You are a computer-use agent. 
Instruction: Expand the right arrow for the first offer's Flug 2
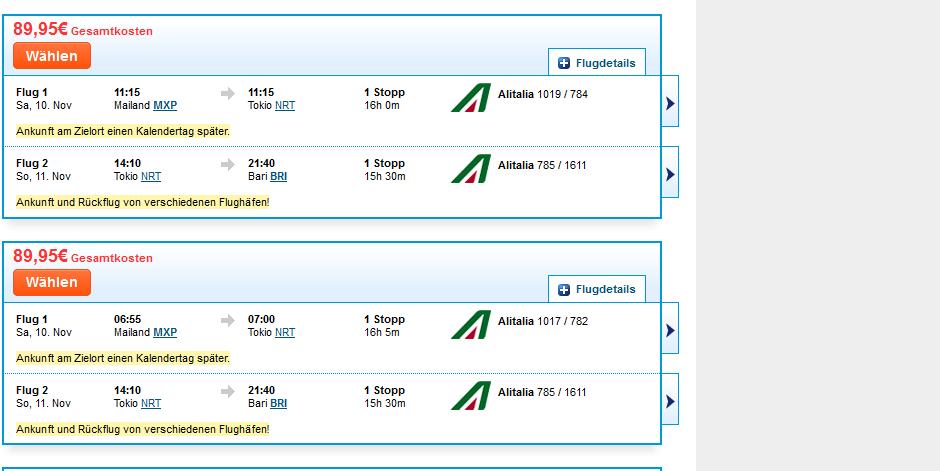click(x=670, y=172)
